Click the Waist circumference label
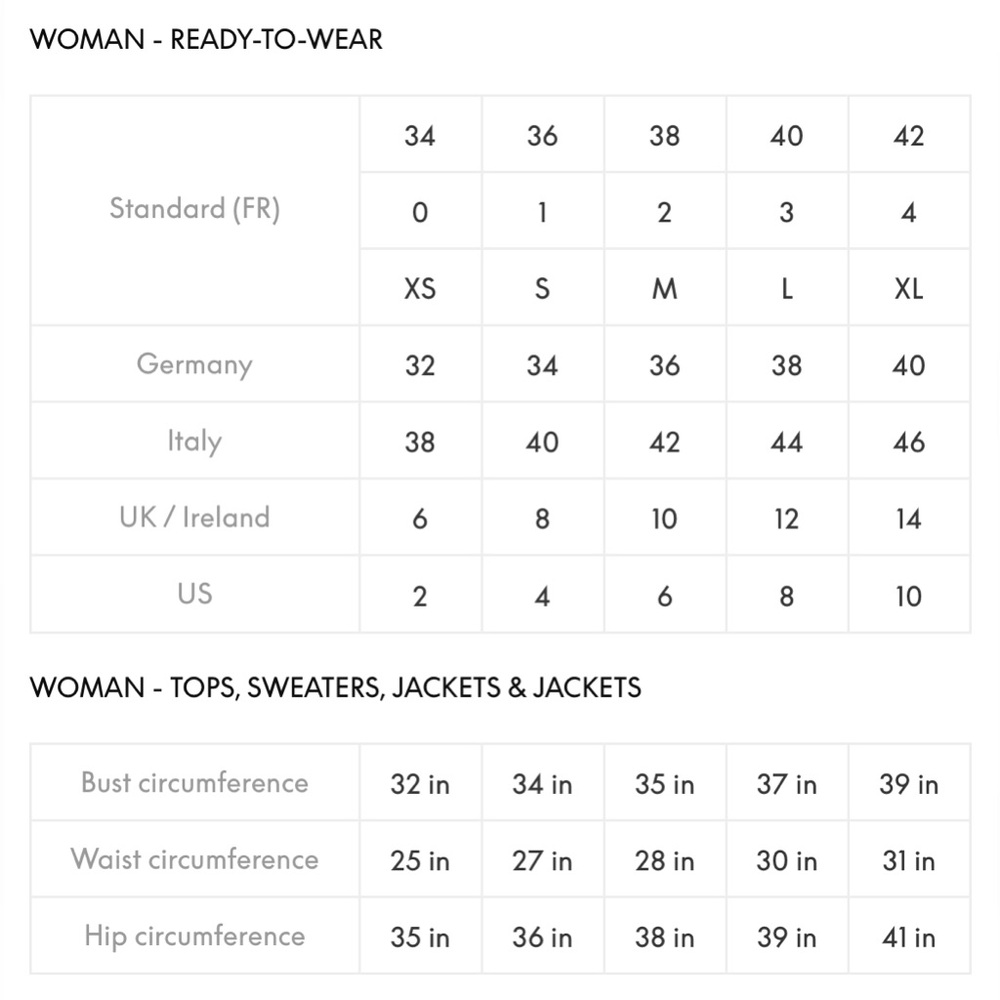The width and height of the screenshot is (1000, 1000). click(x=195, y=859)
